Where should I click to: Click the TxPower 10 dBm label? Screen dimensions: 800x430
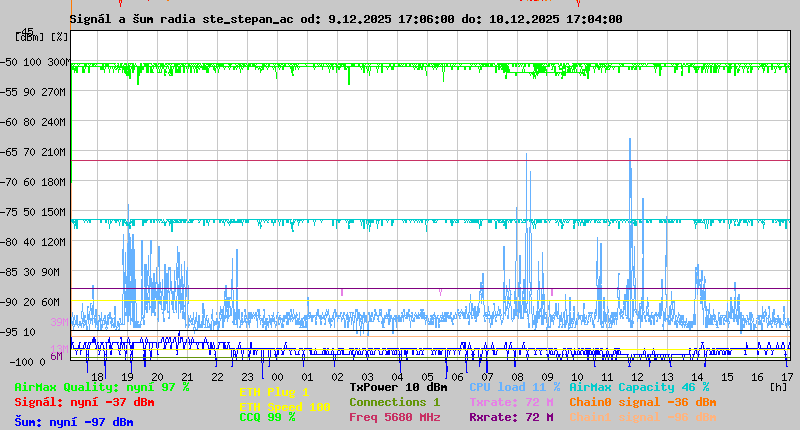click(398, 387)
